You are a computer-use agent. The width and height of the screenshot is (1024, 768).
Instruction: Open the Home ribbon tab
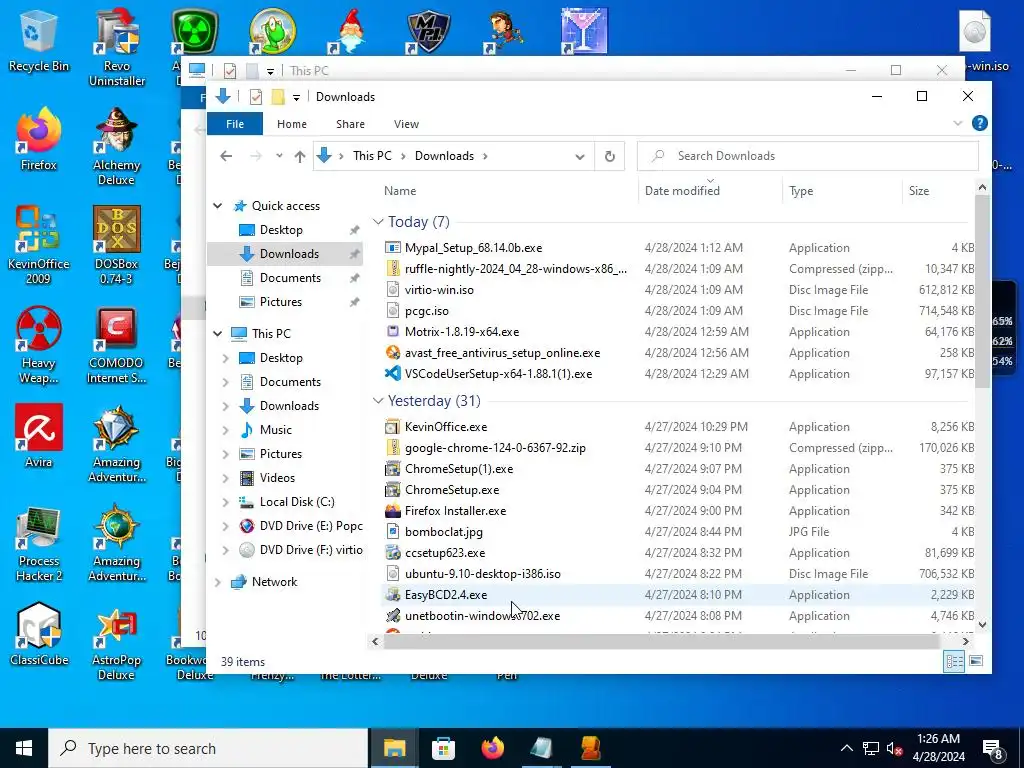point(292,124)
